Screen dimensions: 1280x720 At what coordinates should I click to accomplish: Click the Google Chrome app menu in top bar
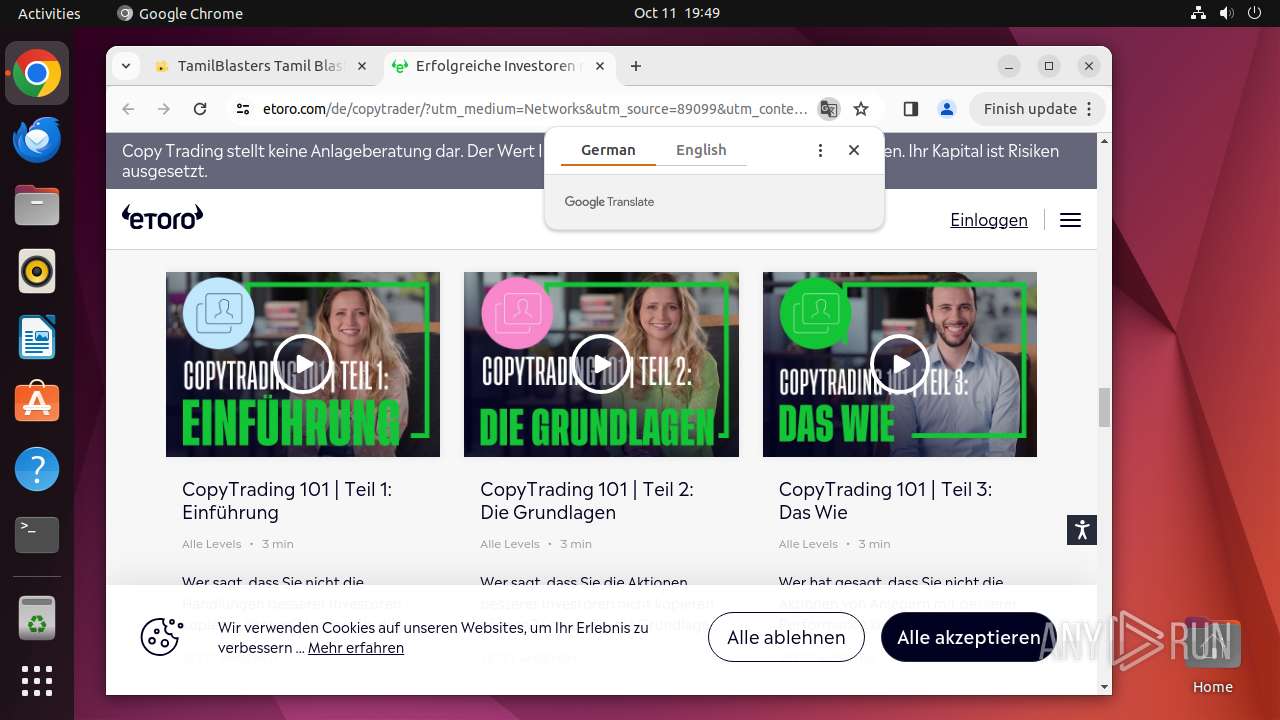tap(180, 13)
